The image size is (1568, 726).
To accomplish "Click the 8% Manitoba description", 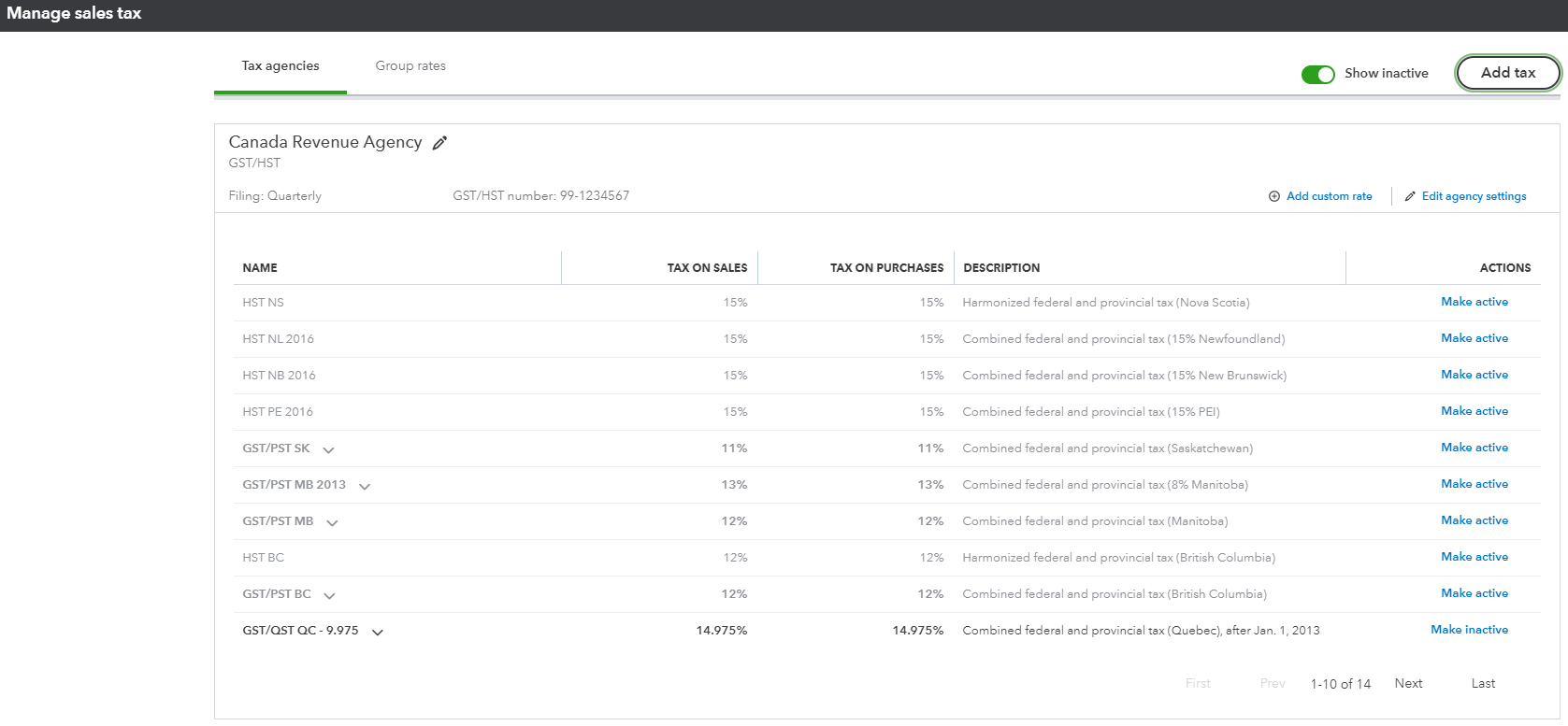I will coord(1105,485).
